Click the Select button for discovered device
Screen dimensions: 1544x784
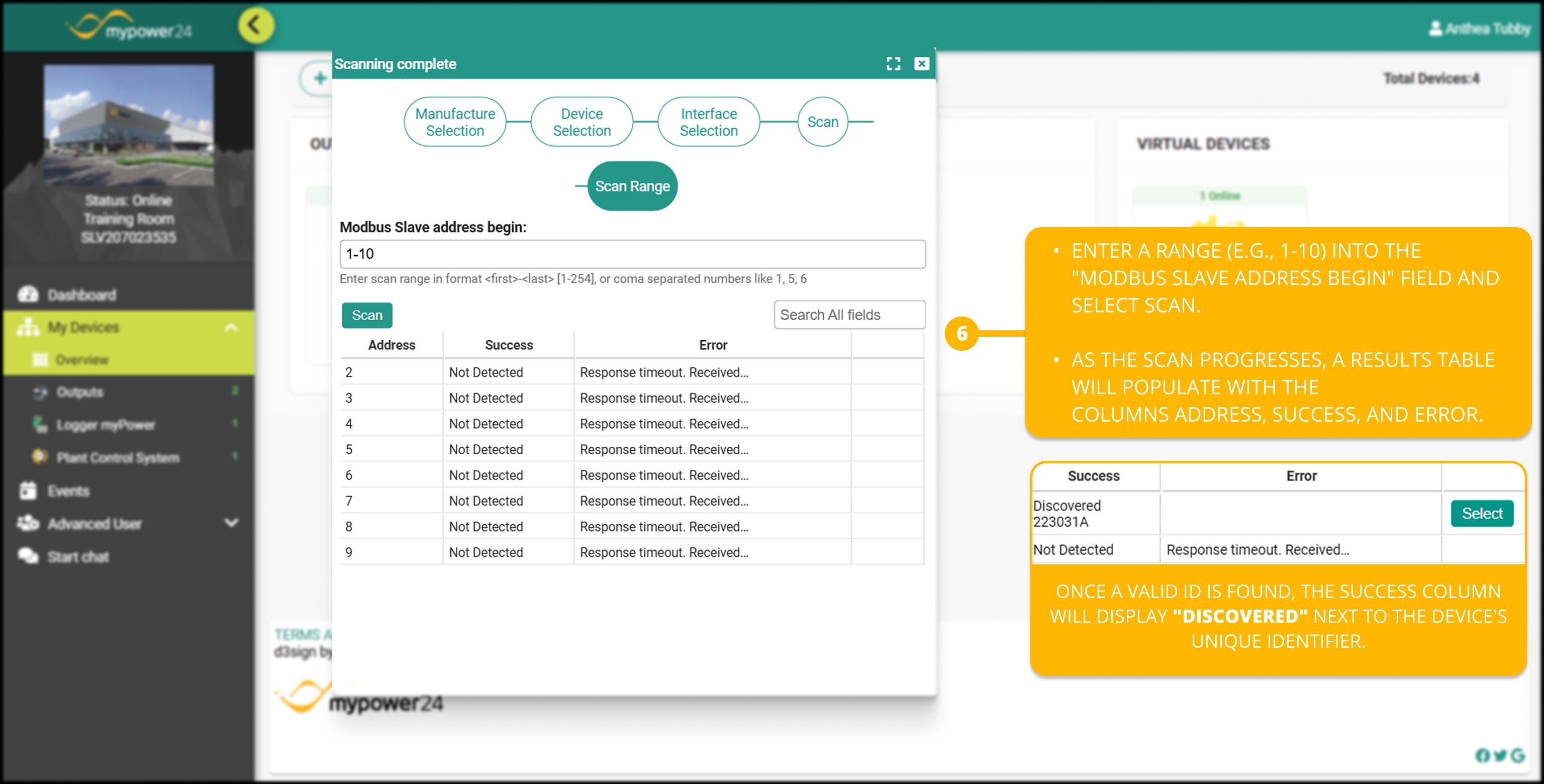(x=1481, y=513)
